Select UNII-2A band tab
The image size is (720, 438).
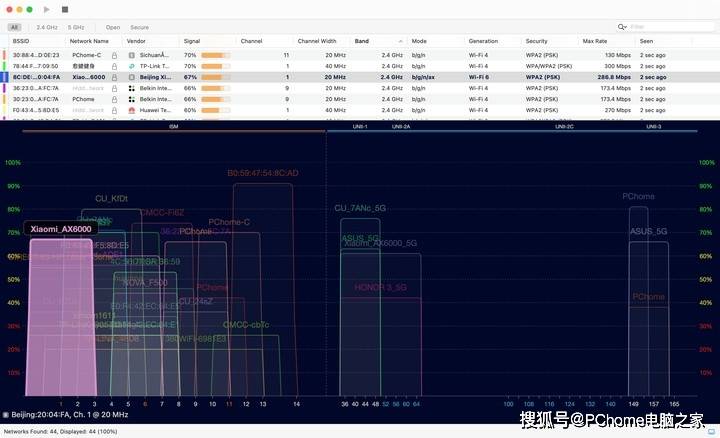tap(401, 127)
